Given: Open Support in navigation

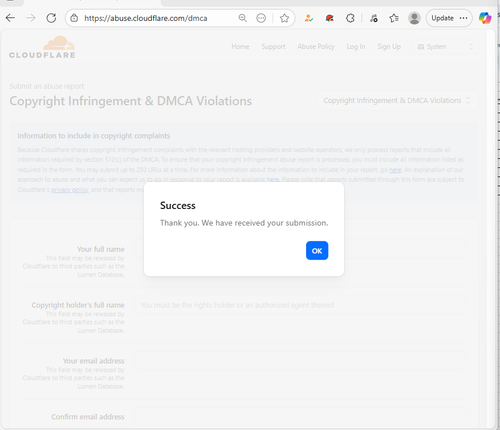Looking at the screenshot, I should pyautogui.click(x=273, y=47).
